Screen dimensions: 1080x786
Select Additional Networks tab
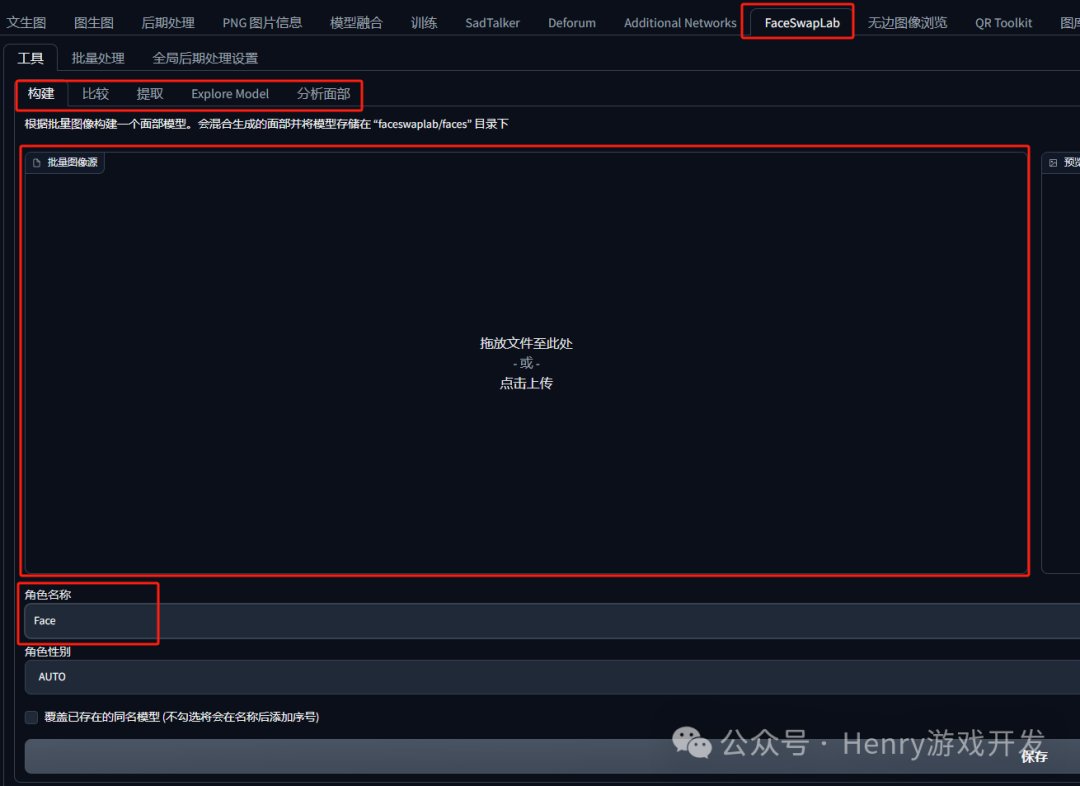[681, 23]
